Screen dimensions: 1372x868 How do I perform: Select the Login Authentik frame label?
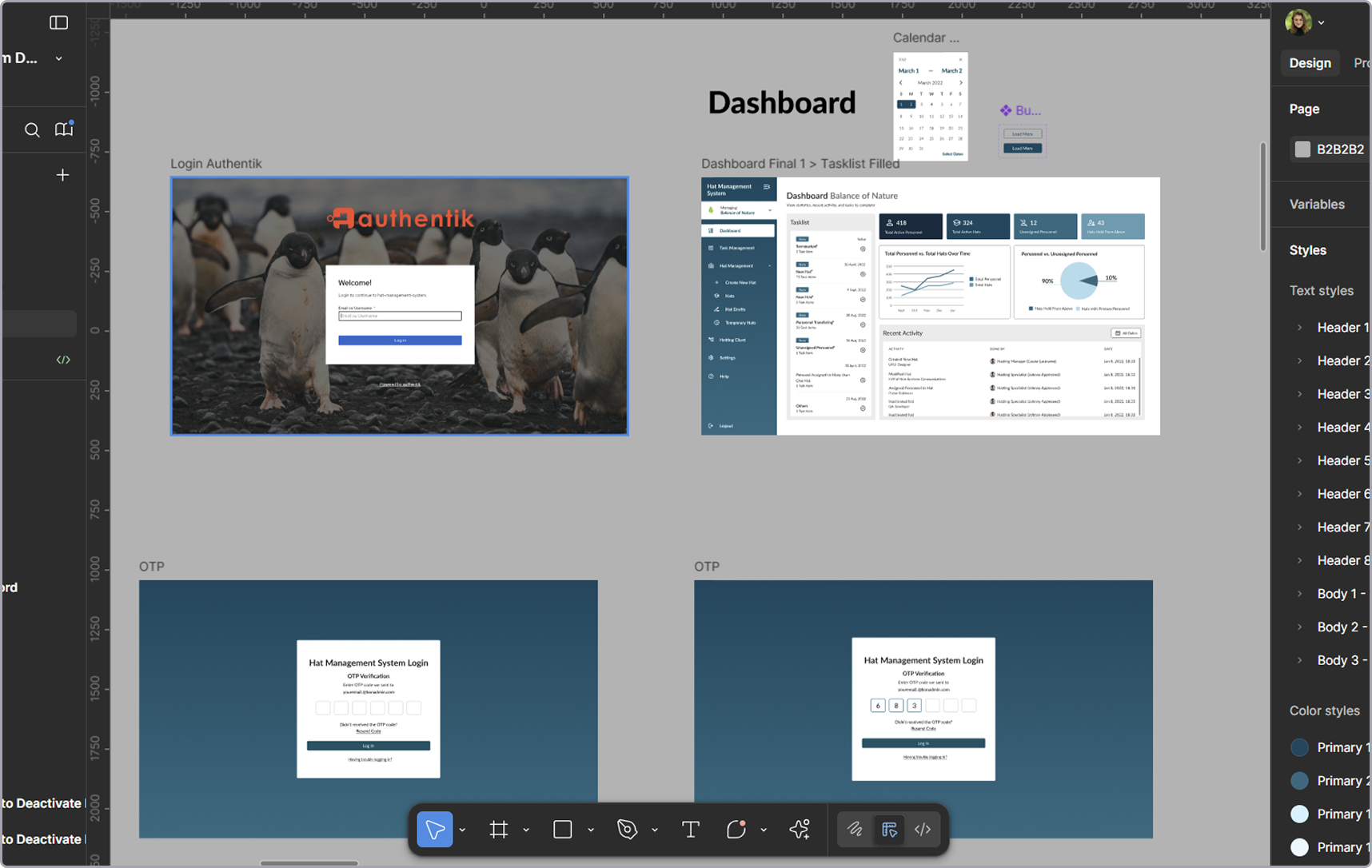216,164
